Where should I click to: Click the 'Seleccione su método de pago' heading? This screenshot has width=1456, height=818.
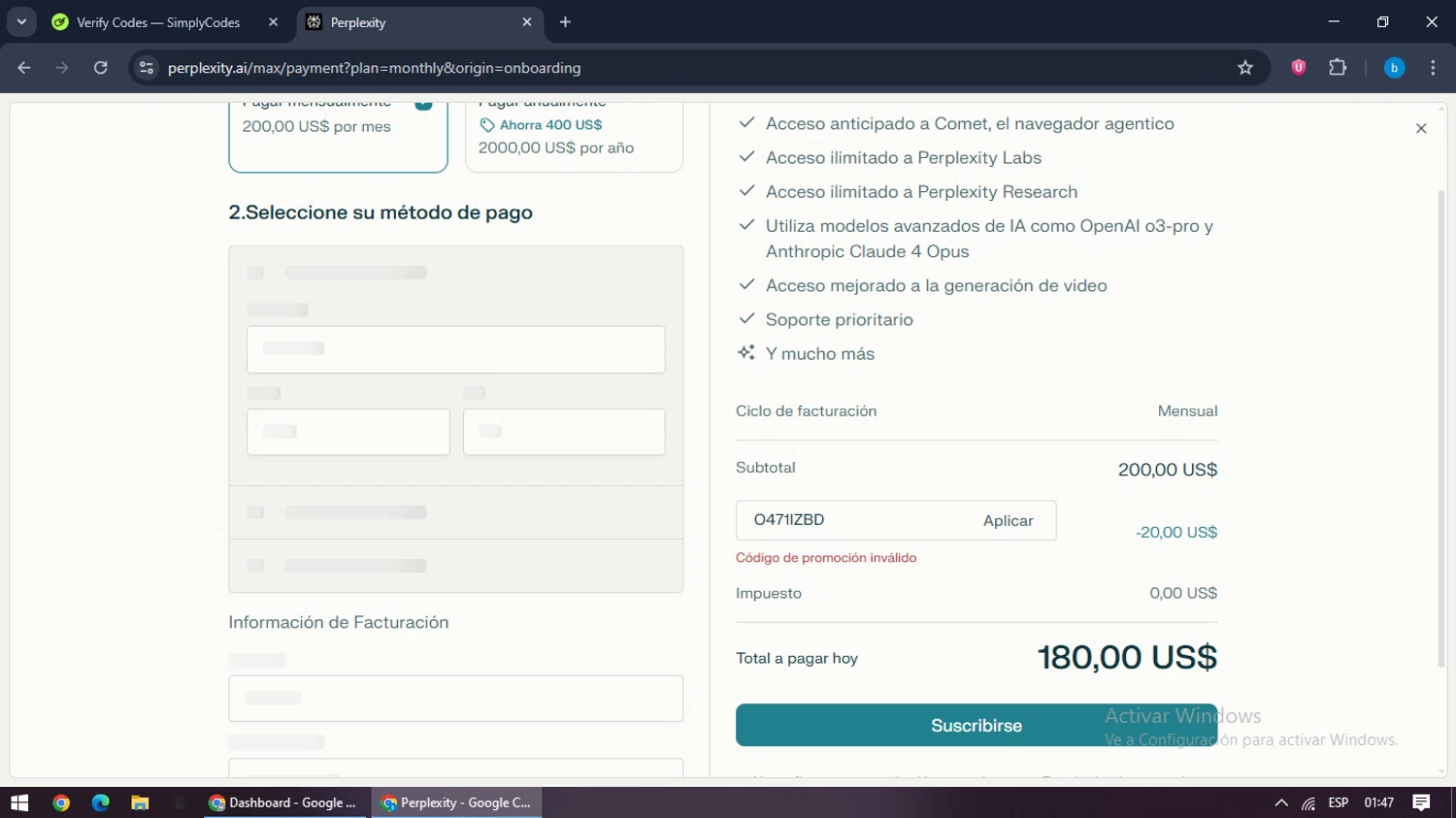381,213
